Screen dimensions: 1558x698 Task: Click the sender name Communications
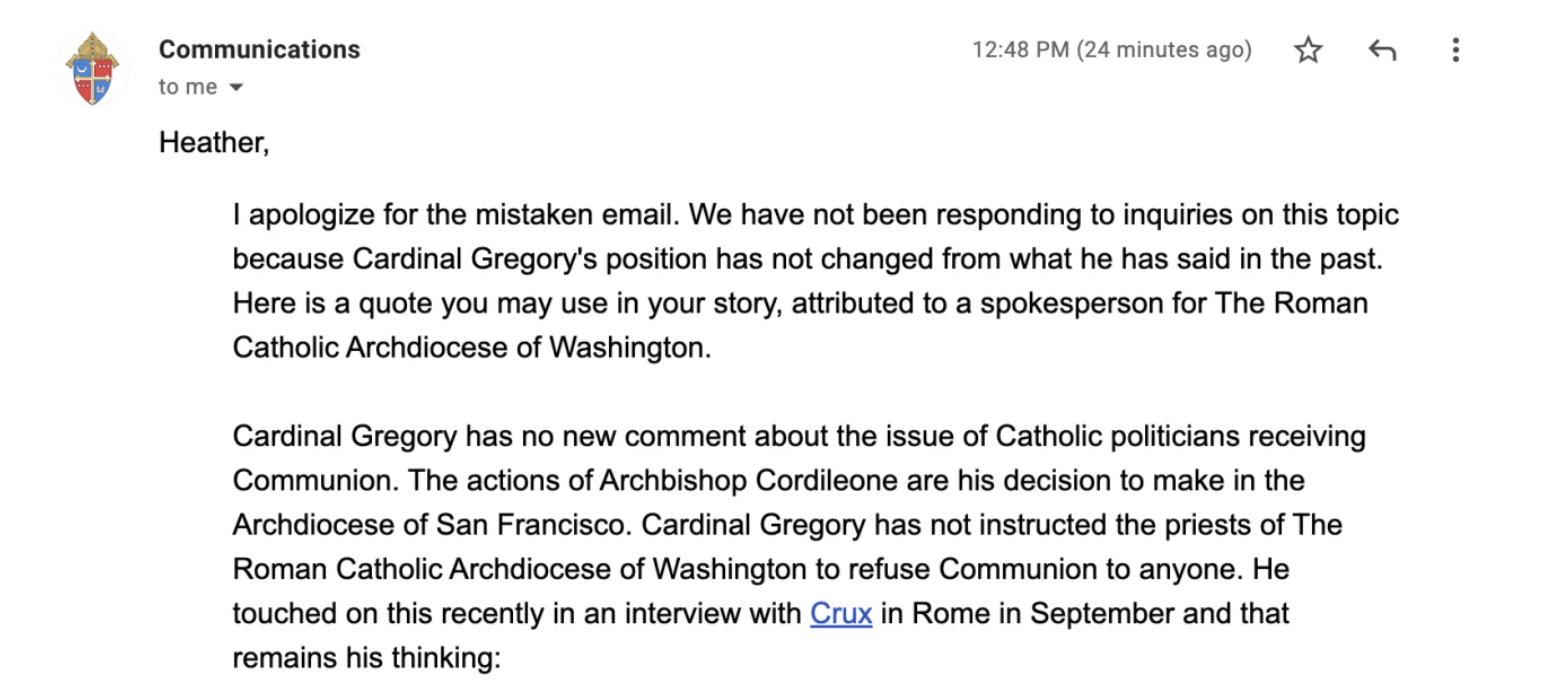pos(259,49)
